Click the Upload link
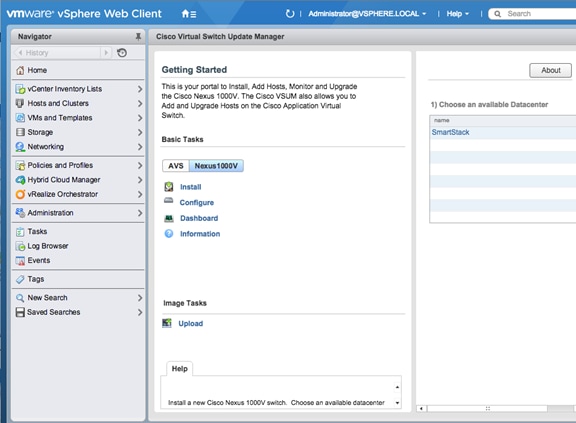Screen dimensions: 576x423 [x=191, y=323]
